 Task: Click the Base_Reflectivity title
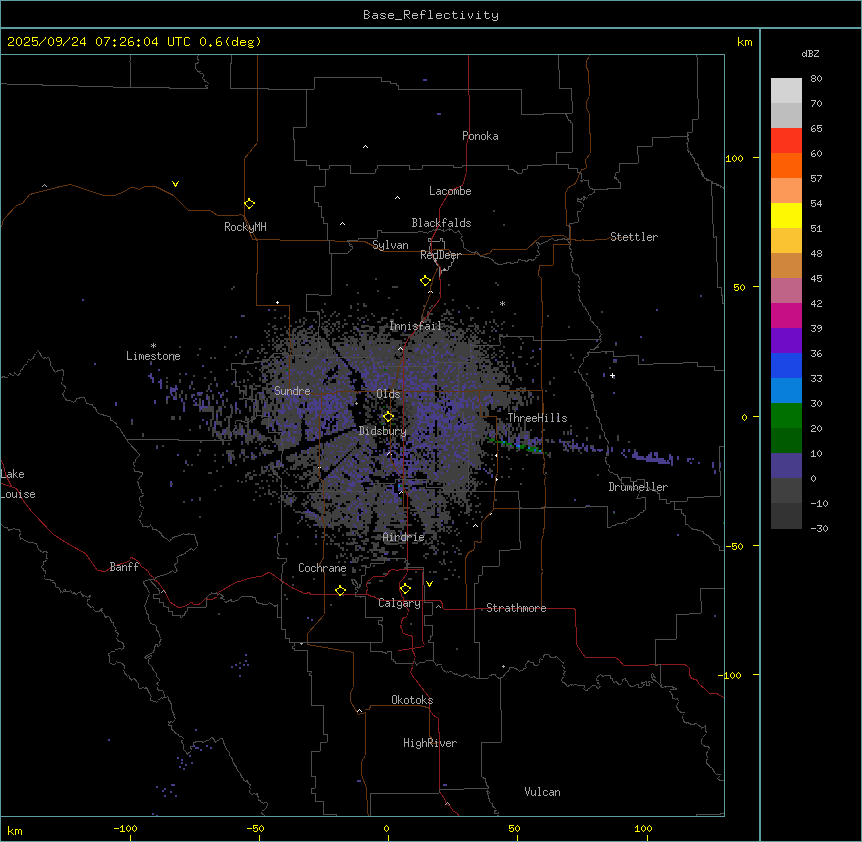431,15
